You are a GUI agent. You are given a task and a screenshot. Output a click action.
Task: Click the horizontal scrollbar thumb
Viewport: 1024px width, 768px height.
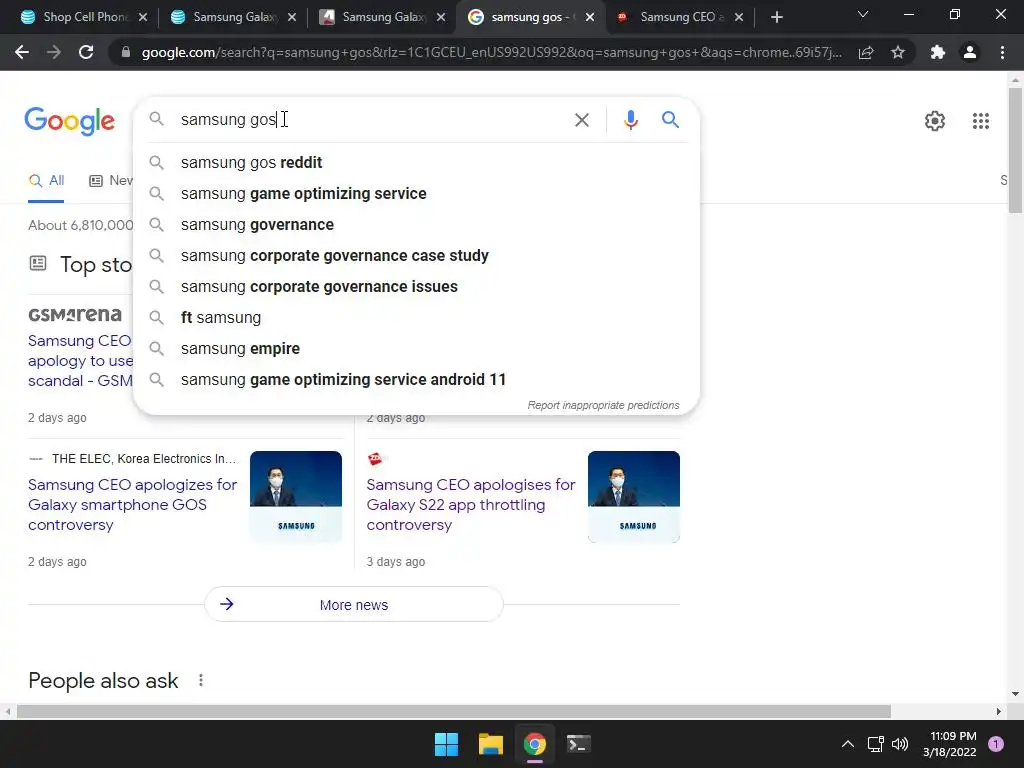pos(454,711)
